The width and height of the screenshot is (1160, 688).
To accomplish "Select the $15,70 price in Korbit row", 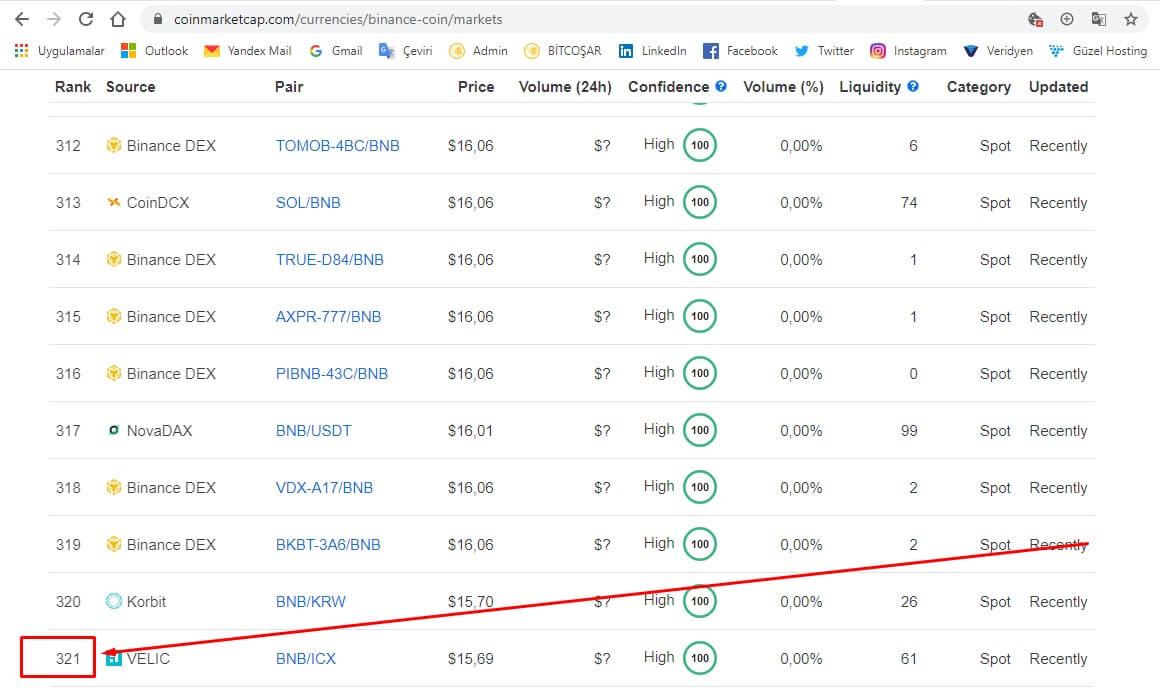I will [471, 601].
